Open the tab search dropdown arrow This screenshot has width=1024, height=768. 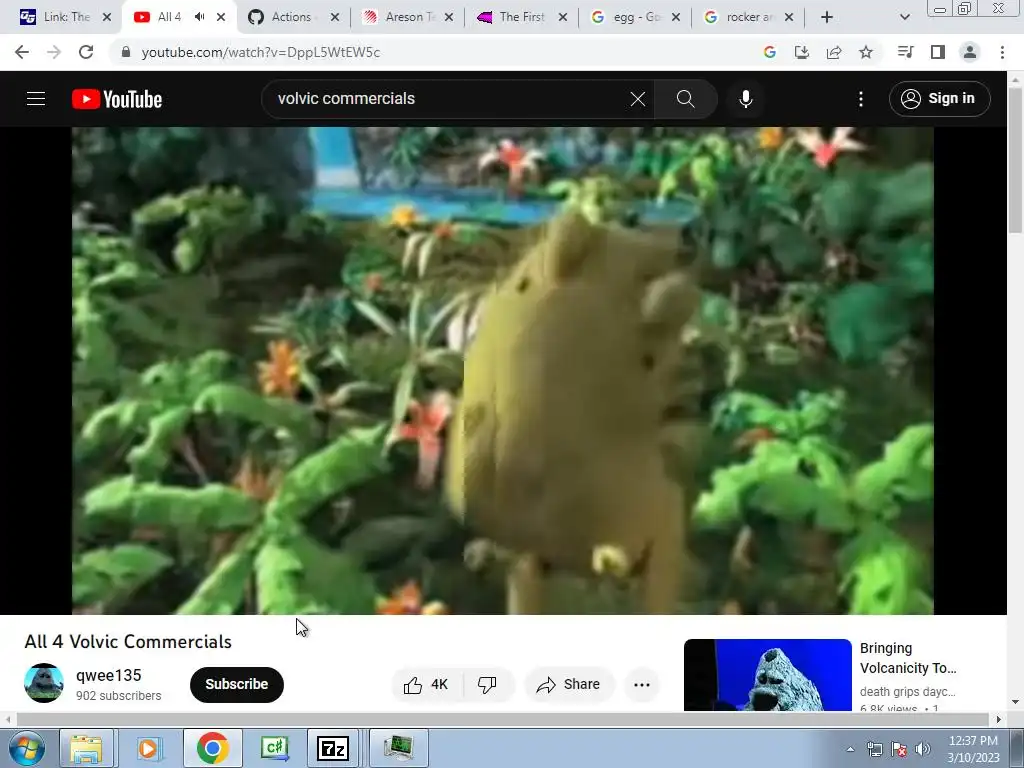tap(904, 17)
